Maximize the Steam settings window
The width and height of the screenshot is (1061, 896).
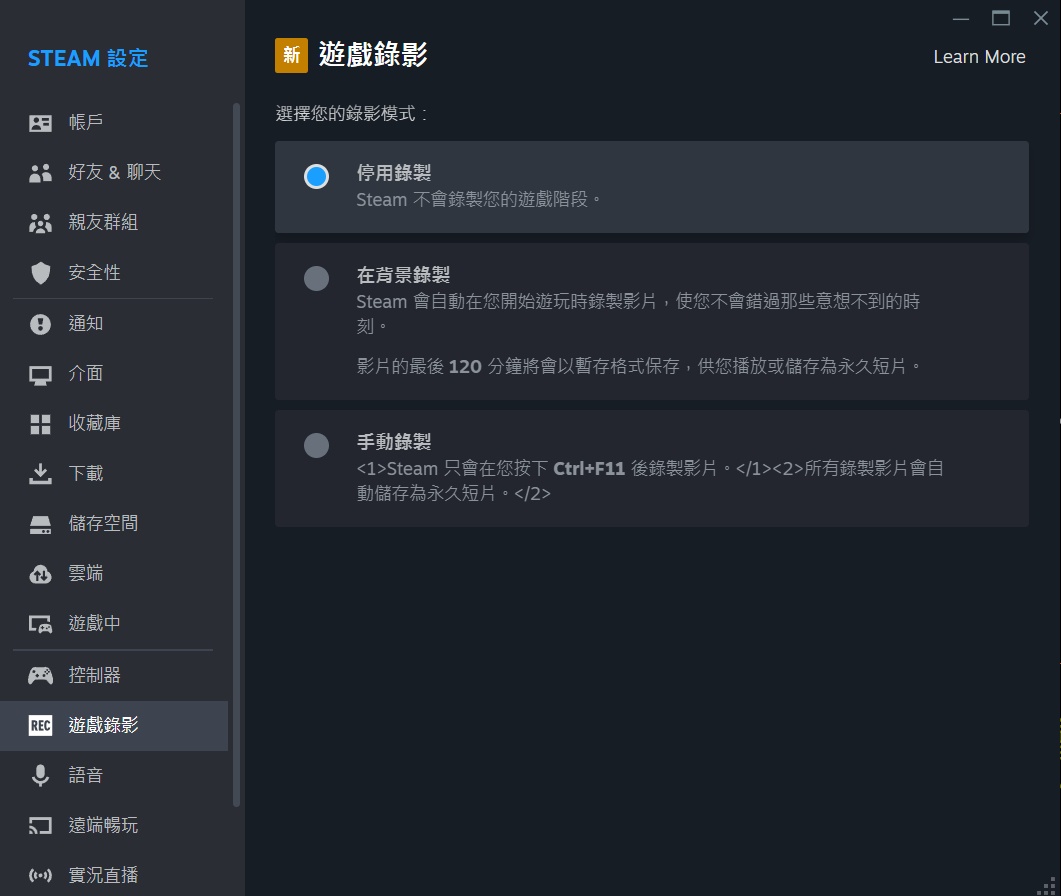1001,18
